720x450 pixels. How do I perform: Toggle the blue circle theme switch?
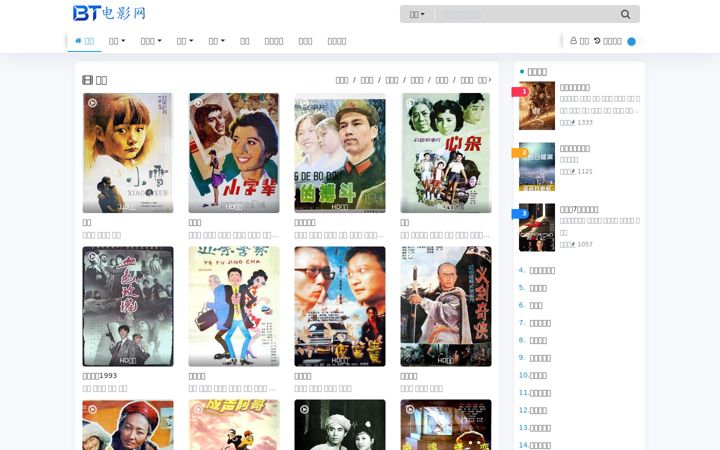point(632,41)
